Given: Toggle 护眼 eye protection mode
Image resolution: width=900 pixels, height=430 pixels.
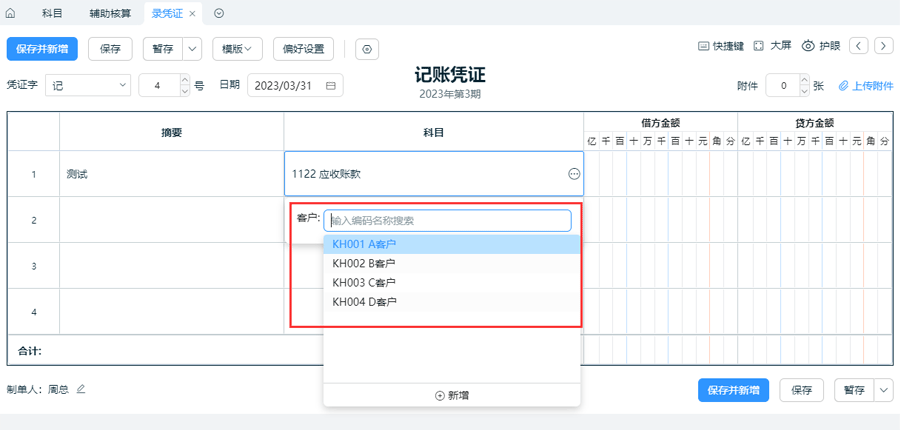Looking at the screenshot, I should click(x=821, y=46).
